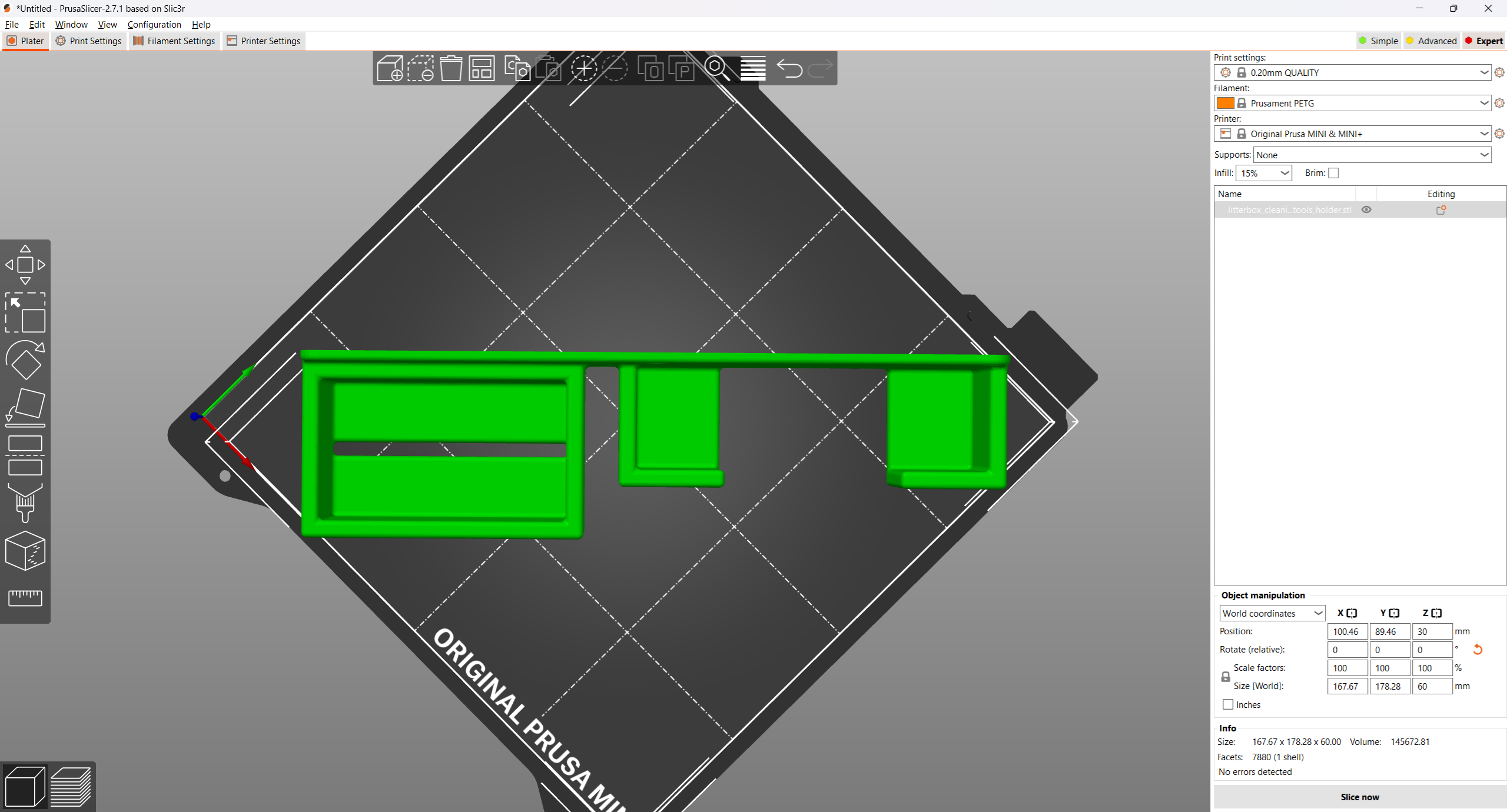Select the Scale tool in left toolbar
The width and height of the screenshot is (1507, 812).
pyautogui.click(x=25, y=312)
